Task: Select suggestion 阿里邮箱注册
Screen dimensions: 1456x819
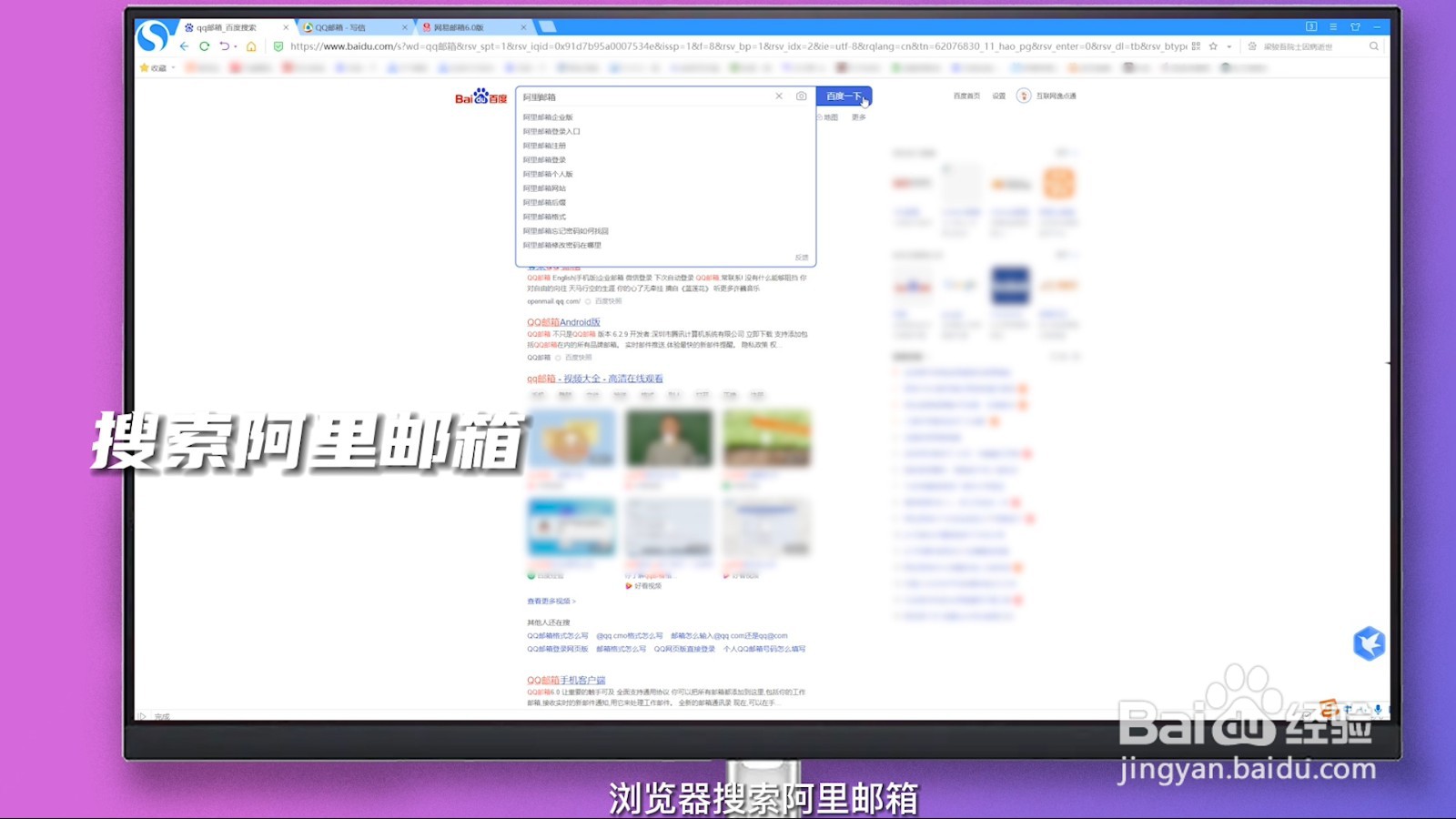Action: (x=544, y=146)
